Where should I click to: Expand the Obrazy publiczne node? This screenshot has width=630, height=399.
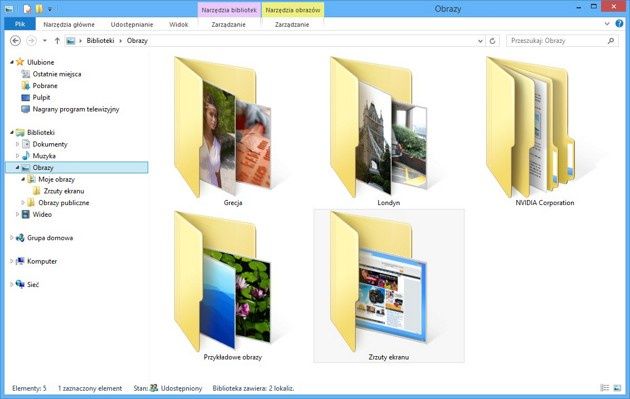pos(23,203)
